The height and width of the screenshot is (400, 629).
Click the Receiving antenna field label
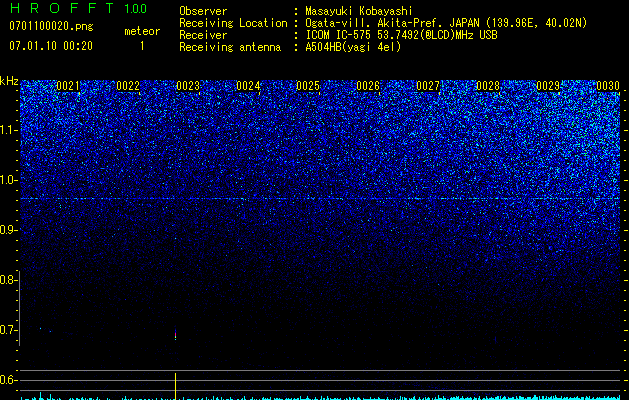230,47
